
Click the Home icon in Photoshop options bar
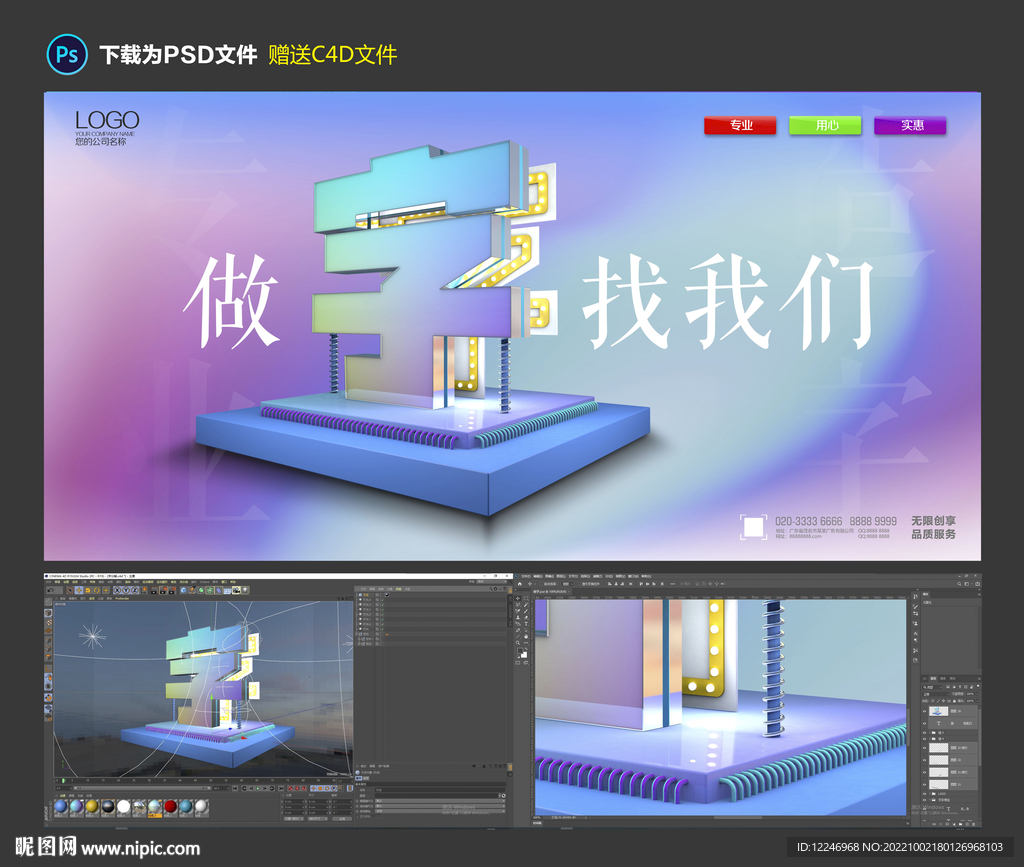[x=520, y=584]
